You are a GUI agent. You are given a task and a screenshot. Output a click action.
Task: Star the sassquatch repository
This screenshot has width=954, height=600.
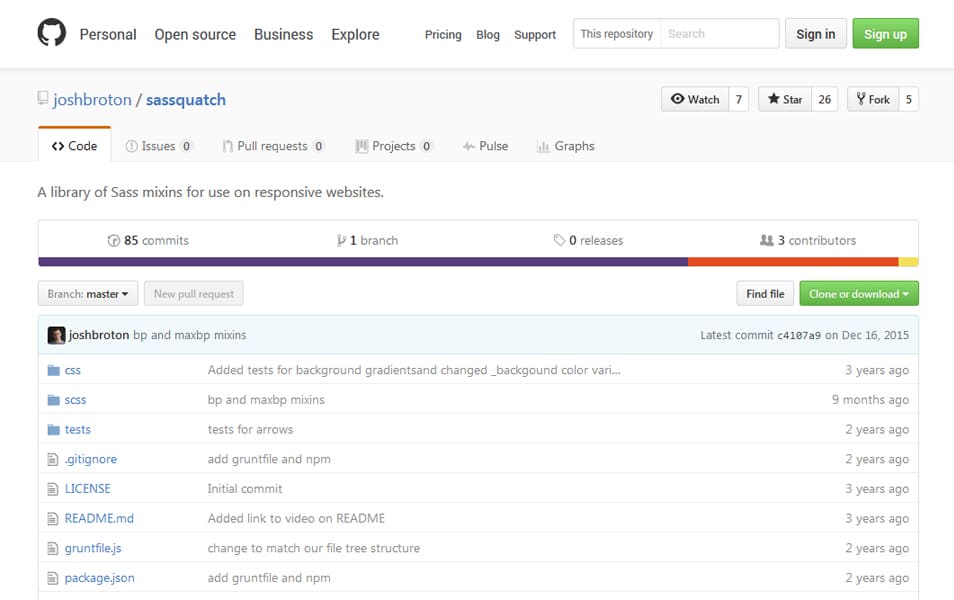tap(785, 99)
